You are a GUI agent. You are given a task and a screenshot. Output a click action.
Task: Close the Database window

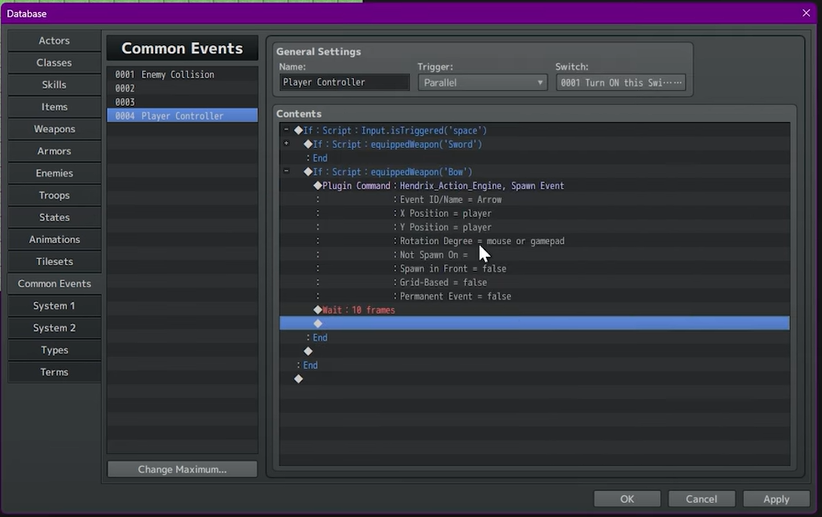[806, 13]
